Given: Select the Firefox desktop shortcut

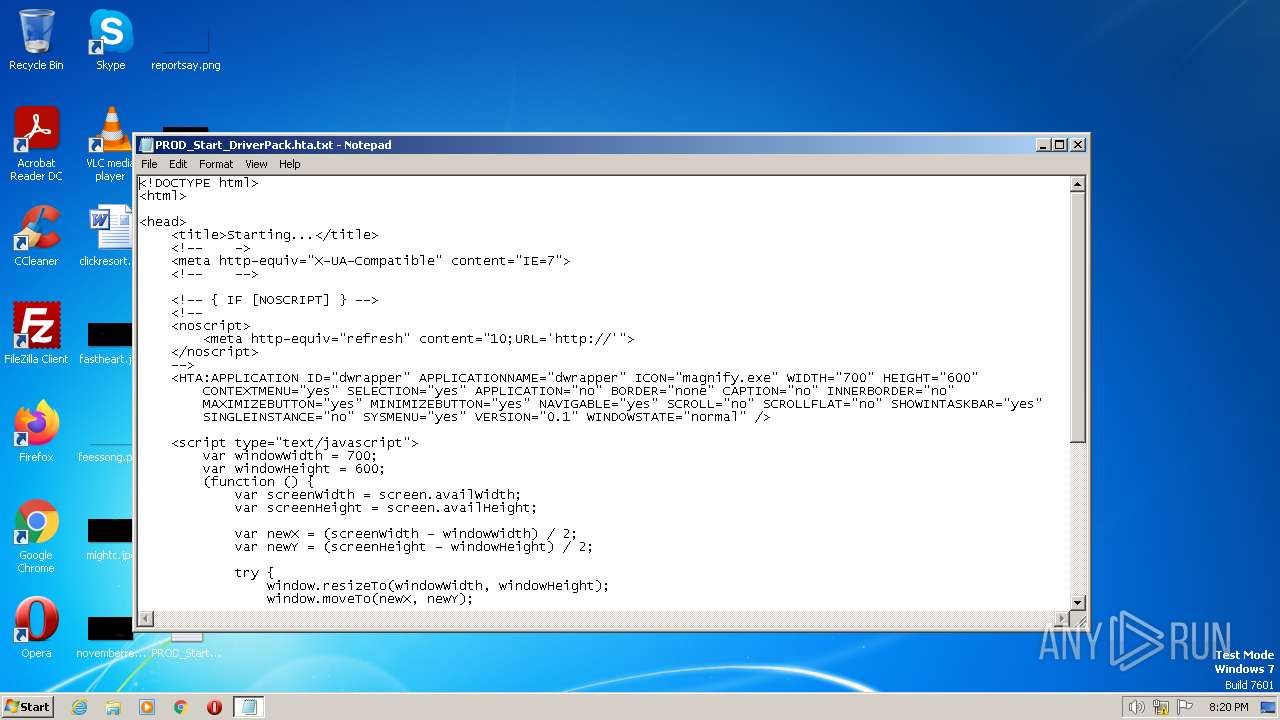Looking at the screenshot, I should 36,432.
